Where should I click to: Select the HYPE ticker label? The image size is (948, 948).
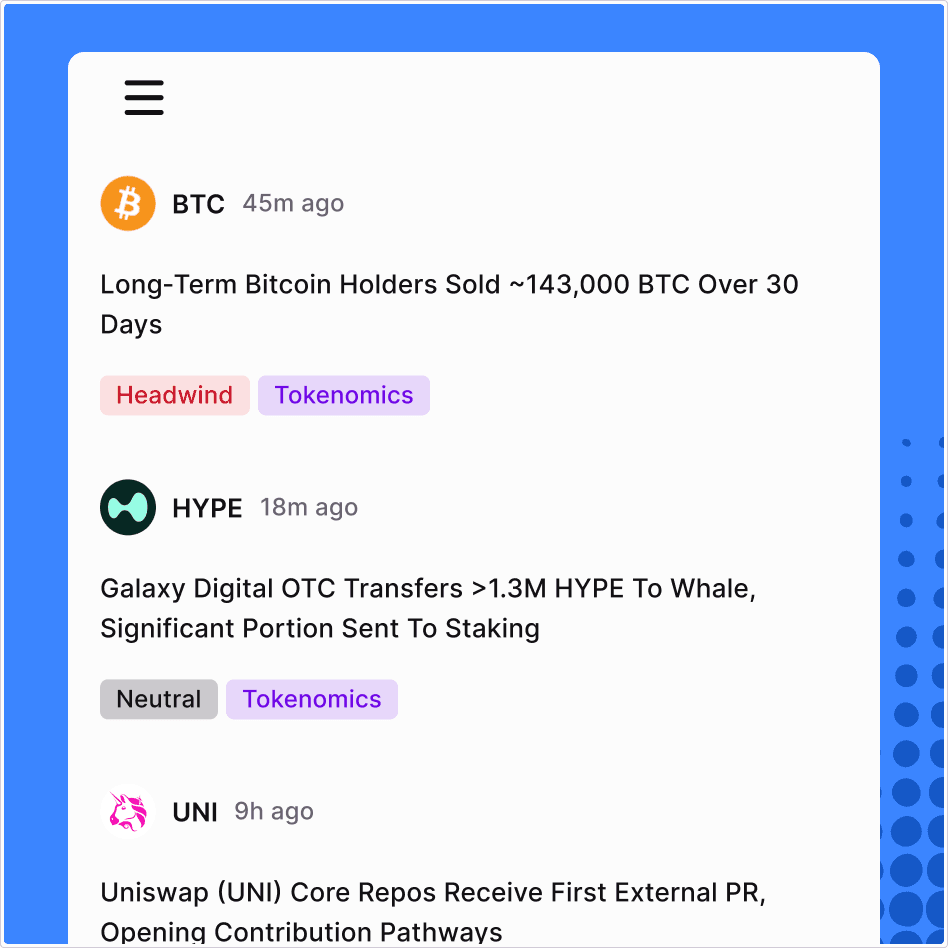pos(207,508)
